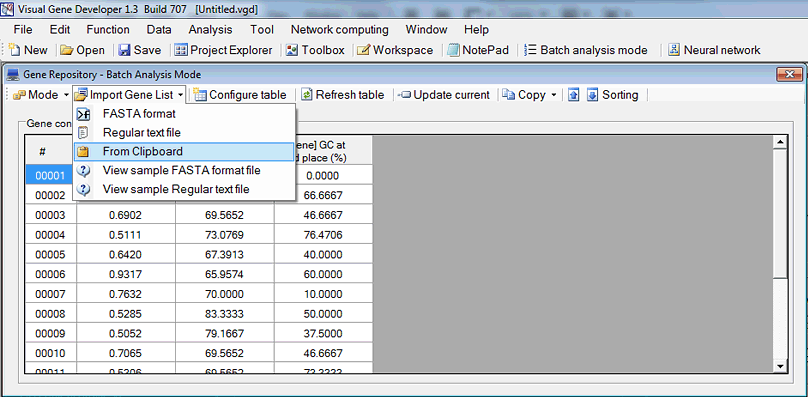Click cell value 76.4706

323,235
